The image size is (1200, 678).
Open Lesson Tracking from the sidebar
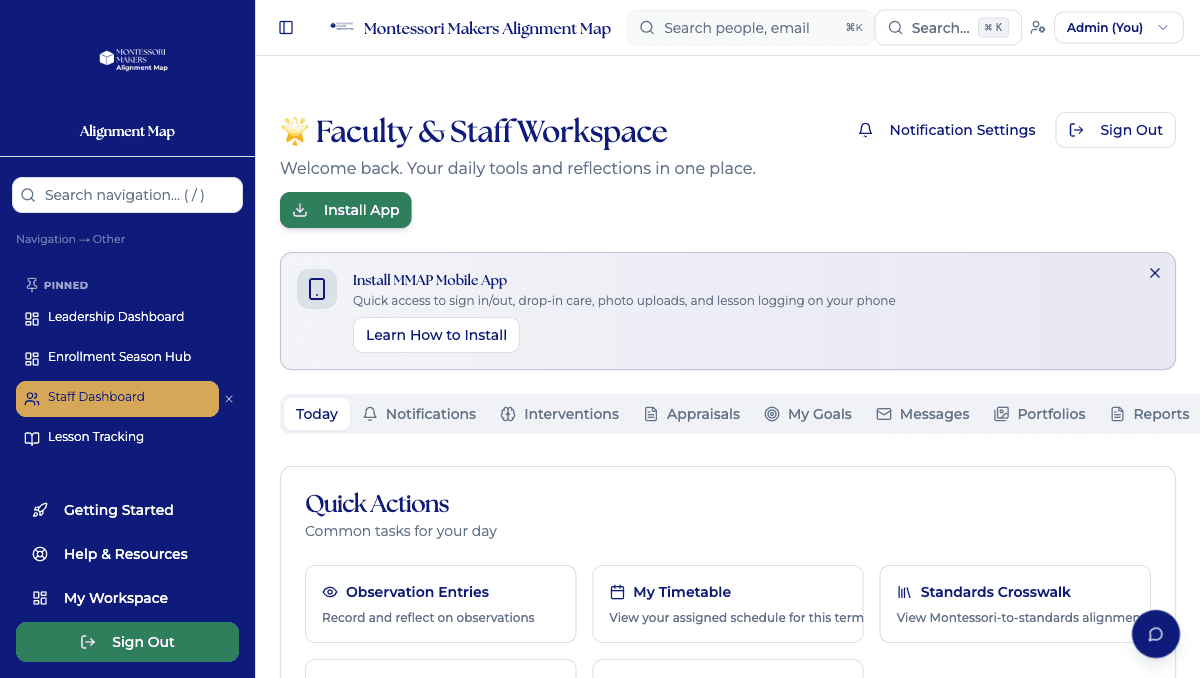(x=95, y=436)
